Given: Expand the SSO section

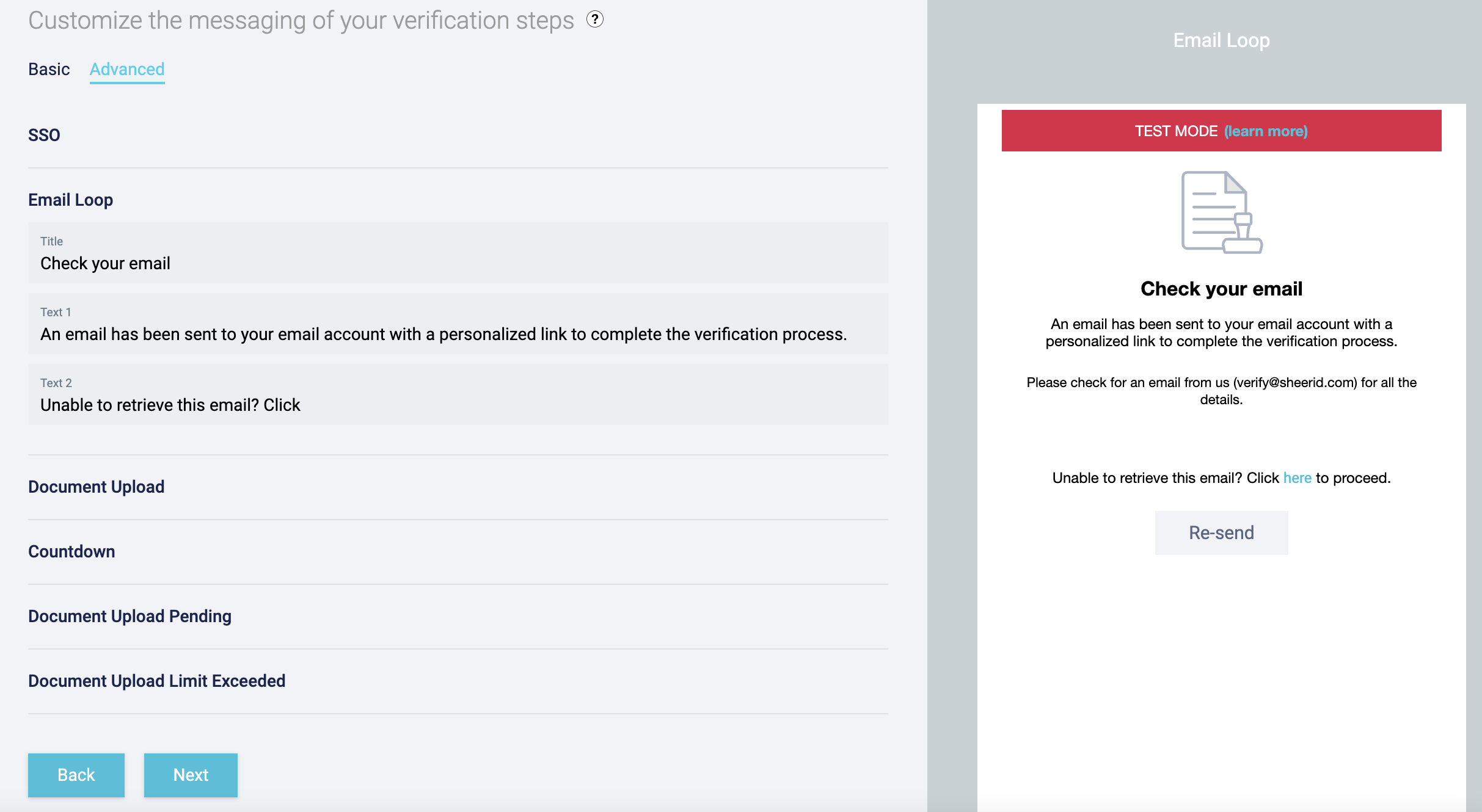Looking at the screenshot, I should pyautogui.click(x=44, y=135).
